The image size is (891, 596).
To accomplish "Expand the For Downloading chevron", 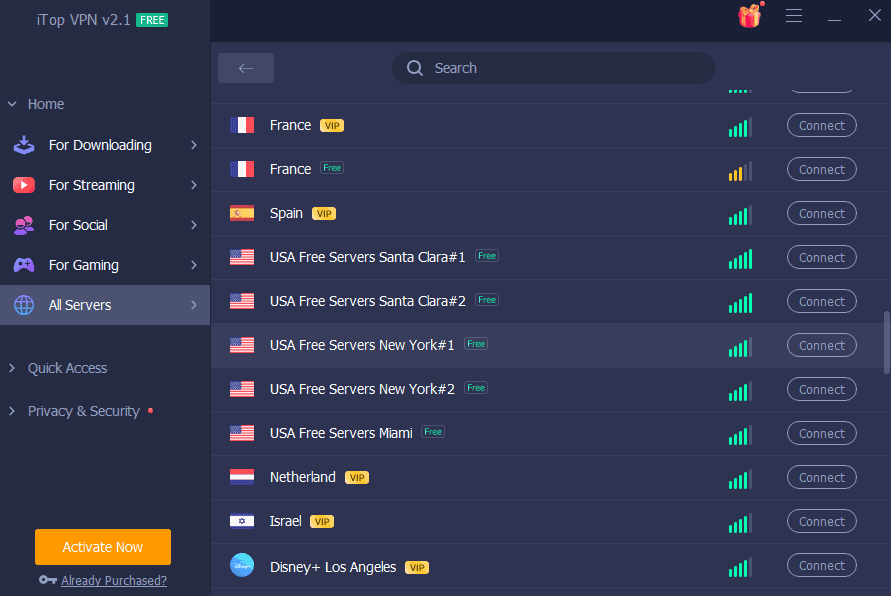I will (194, 145).
